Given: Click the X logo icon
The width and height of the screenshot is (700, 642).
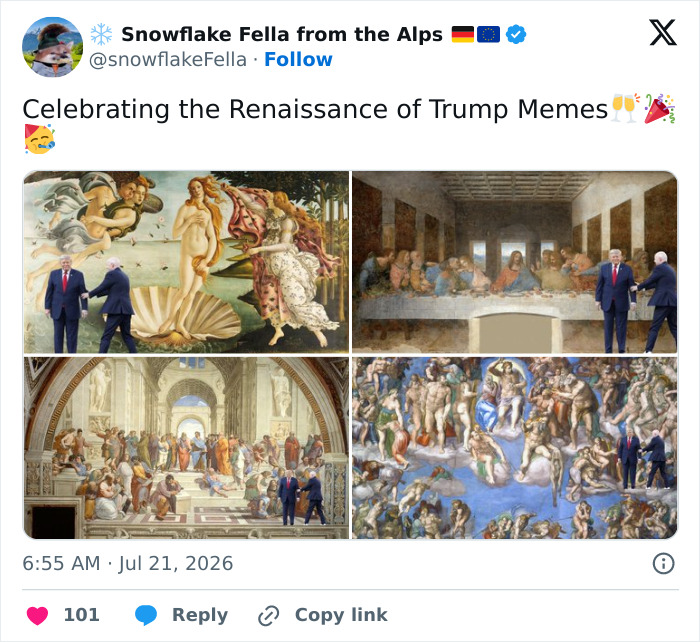Looking at the screenshot, I should [x=663, y=33].
